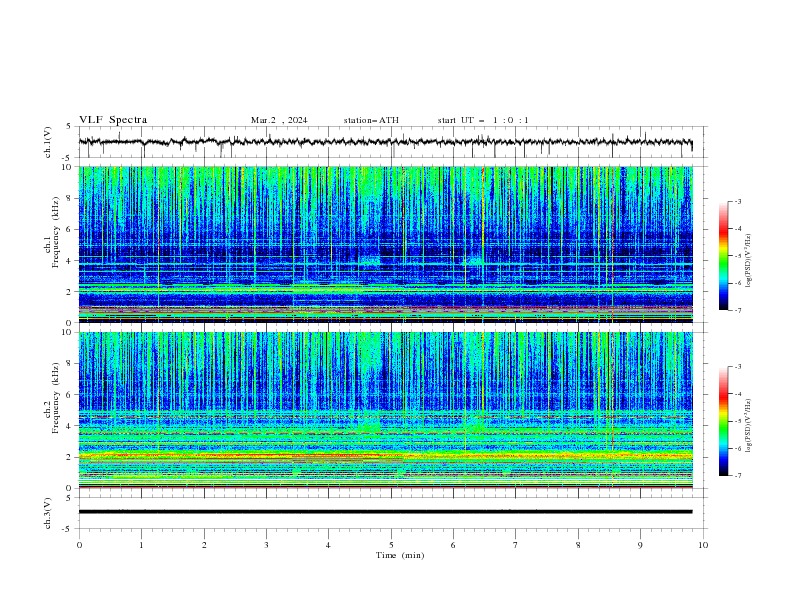Click time axis tick label "1"
Image resolution: width=792 pixels, height=612 pixels.
[x=141, y=545]
